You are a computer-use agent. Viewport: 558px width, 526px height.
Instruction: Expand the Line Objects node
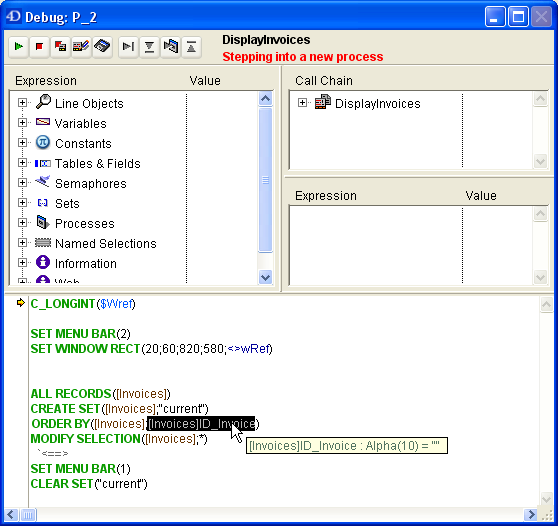(x=22, y=103)
